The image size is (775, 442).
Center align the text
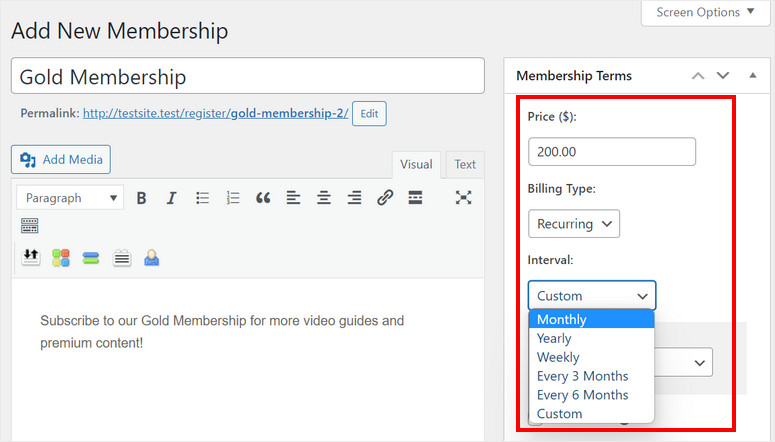point(324,198)
